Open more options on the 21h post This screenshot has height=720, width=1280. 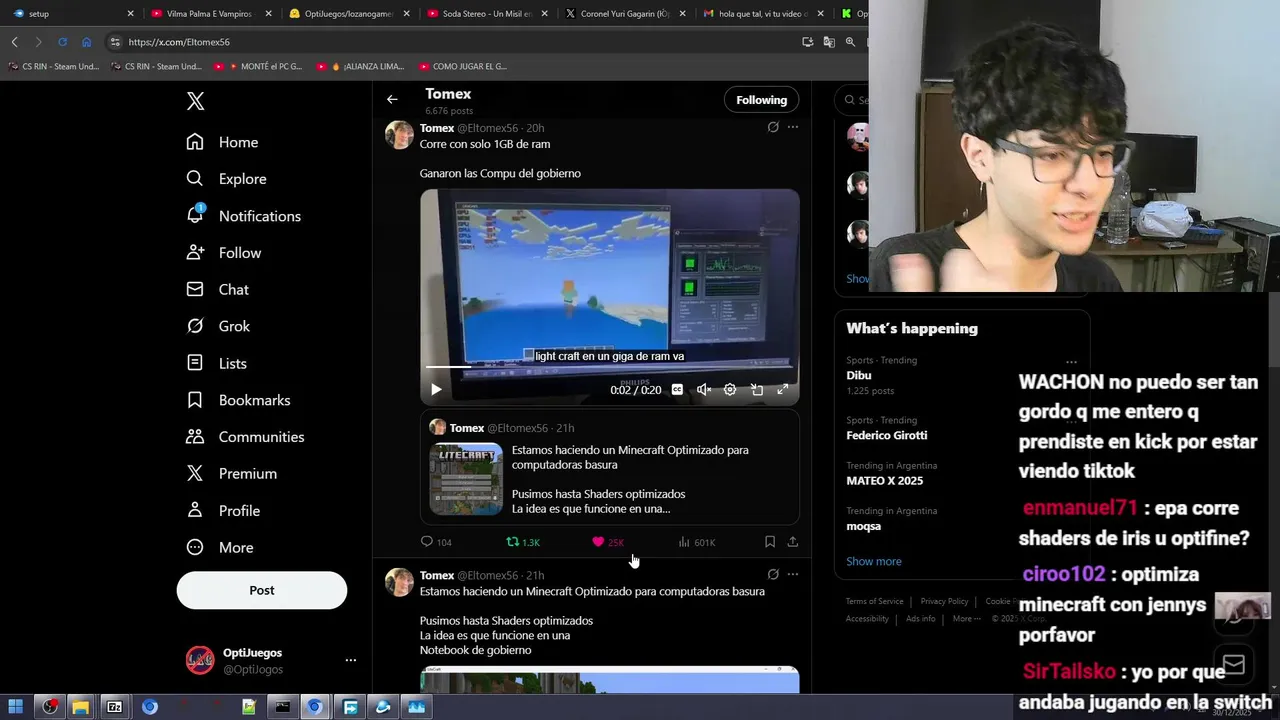pyautogui.click(x=793, y=575)
